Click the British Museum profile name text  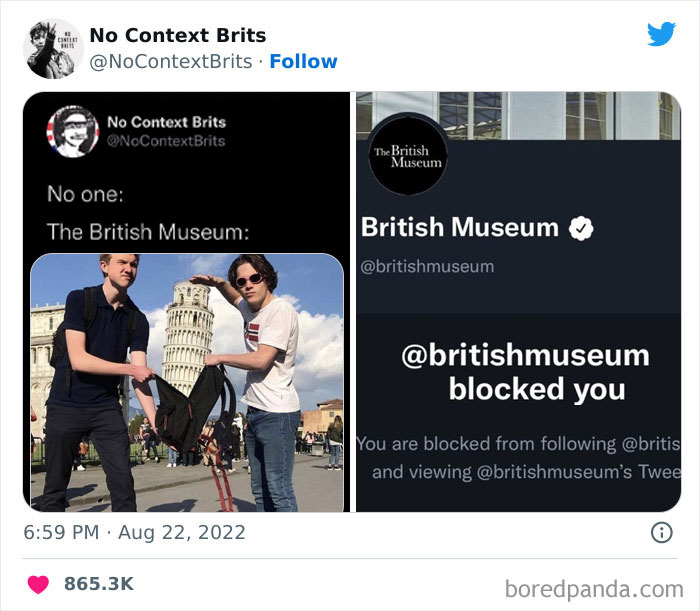point(459,227)
